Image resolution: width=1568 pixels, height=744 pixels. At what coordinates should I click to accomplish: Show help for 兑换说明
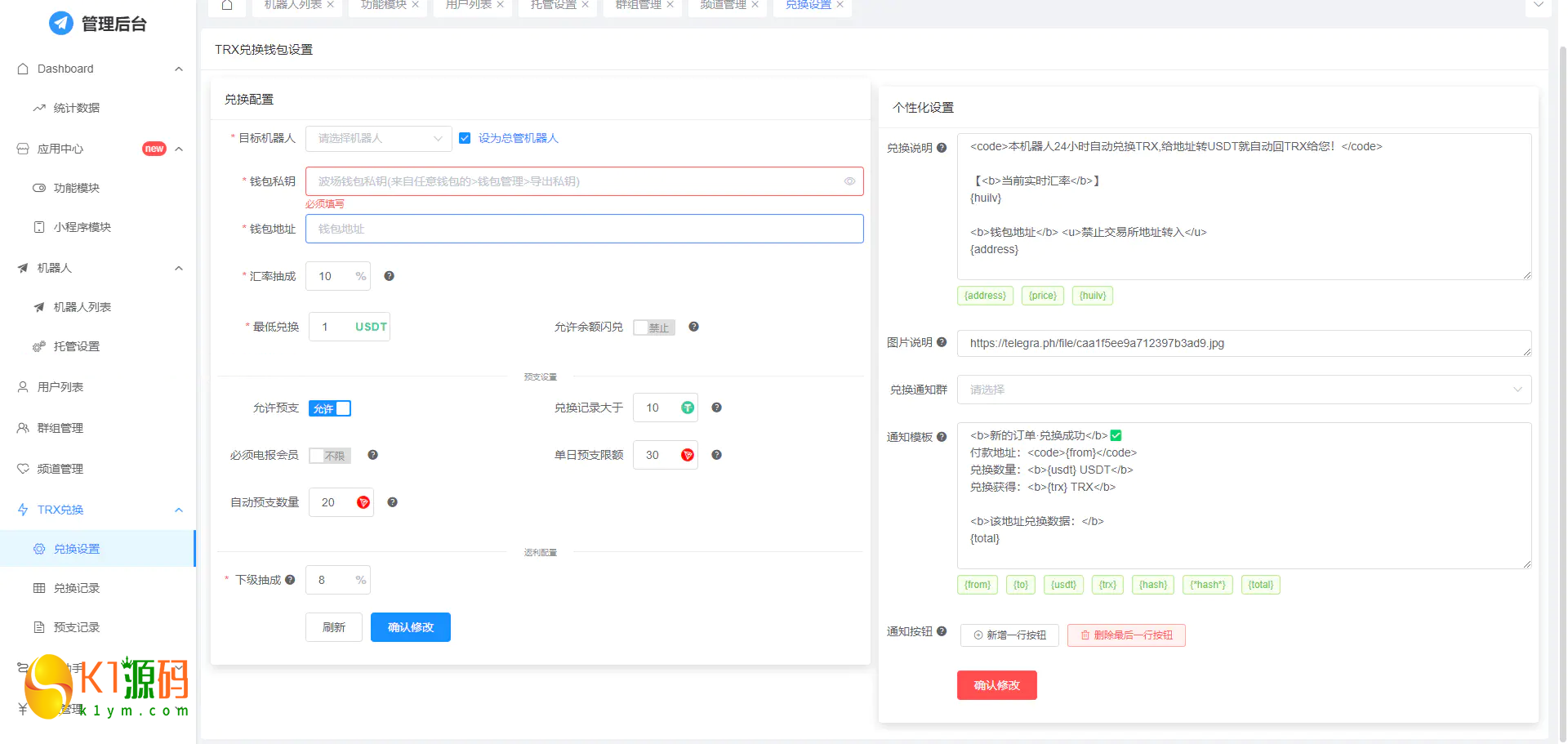point(942,148)
